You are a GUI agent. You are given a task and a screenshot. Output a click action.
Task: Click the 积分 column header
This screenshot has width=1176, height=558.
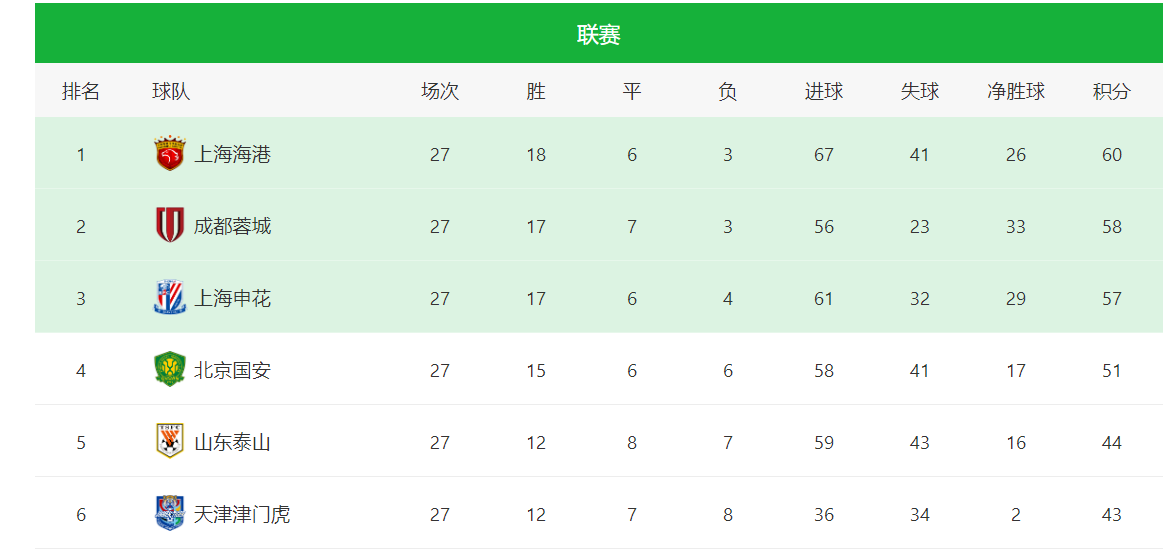(x=1111, y=91)
